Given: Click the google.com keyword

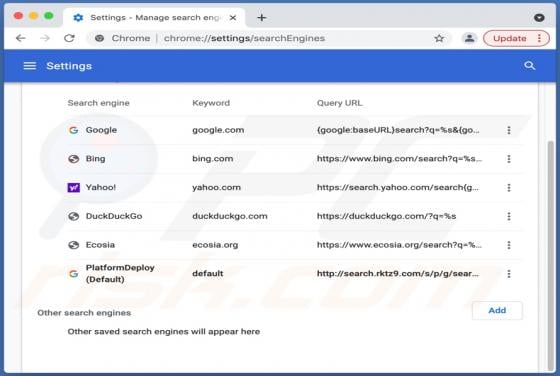Looking at the screenshot, I should coord(218,130).
